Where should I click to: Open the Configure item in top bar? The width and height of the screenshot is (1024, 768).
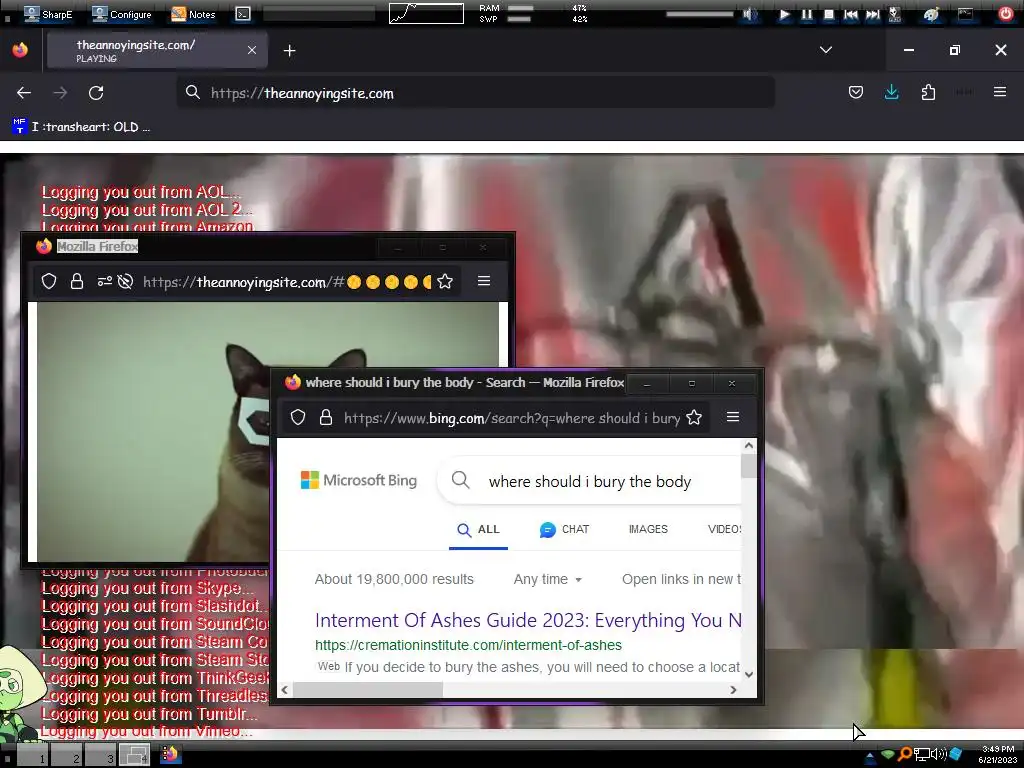[122, 14]
